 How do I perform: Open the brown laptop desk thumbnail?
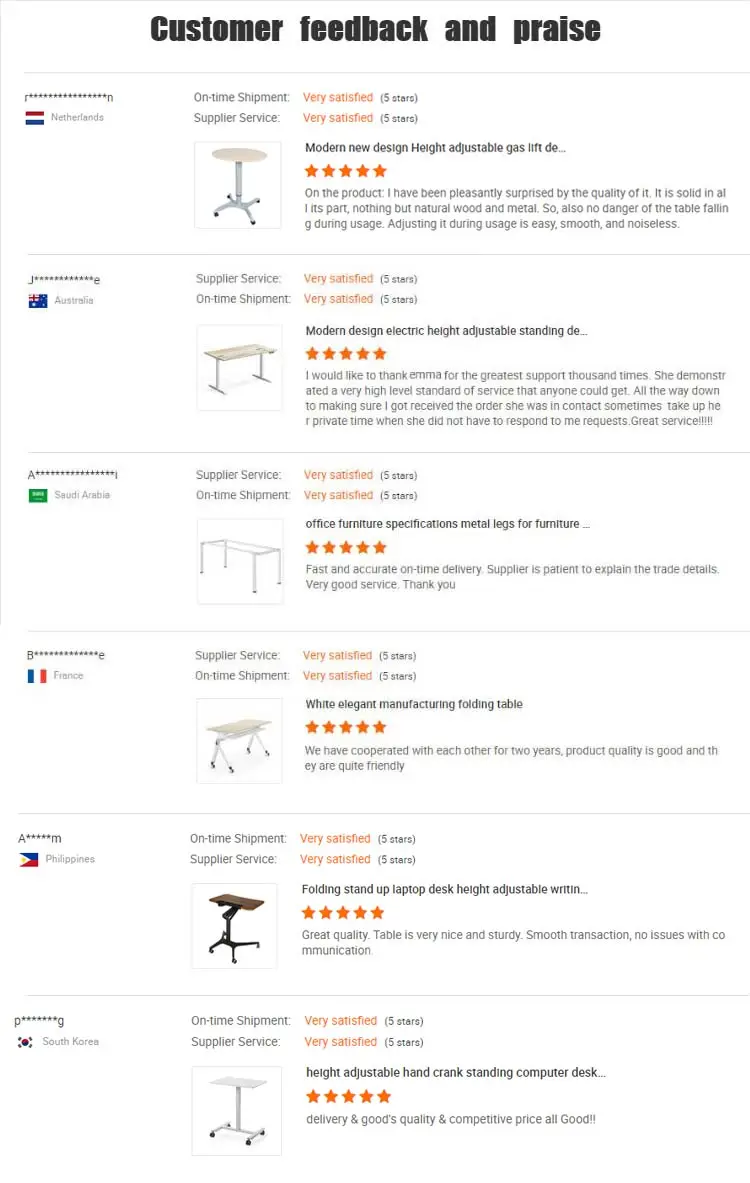[x=235, y=926]
